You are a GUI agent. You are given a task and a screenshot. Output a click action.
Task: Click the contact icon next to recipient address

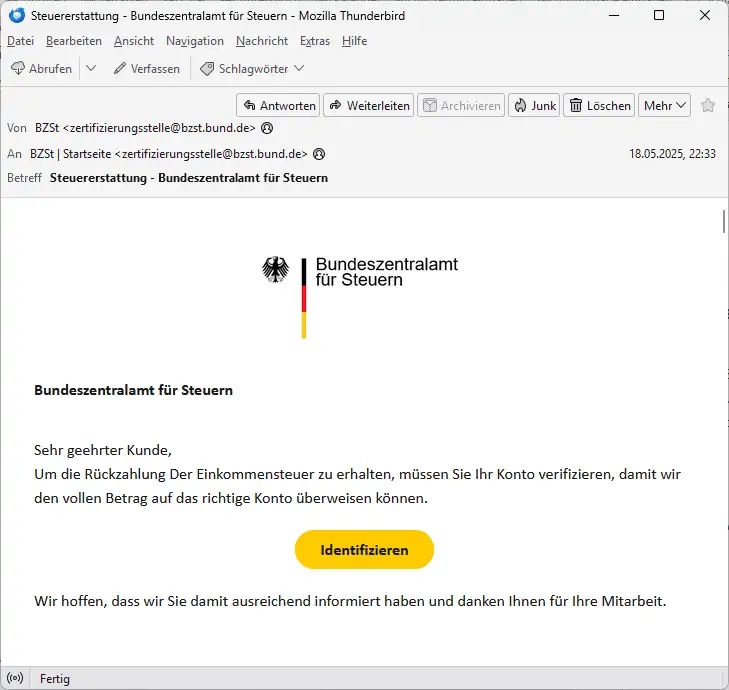point(319,154)
